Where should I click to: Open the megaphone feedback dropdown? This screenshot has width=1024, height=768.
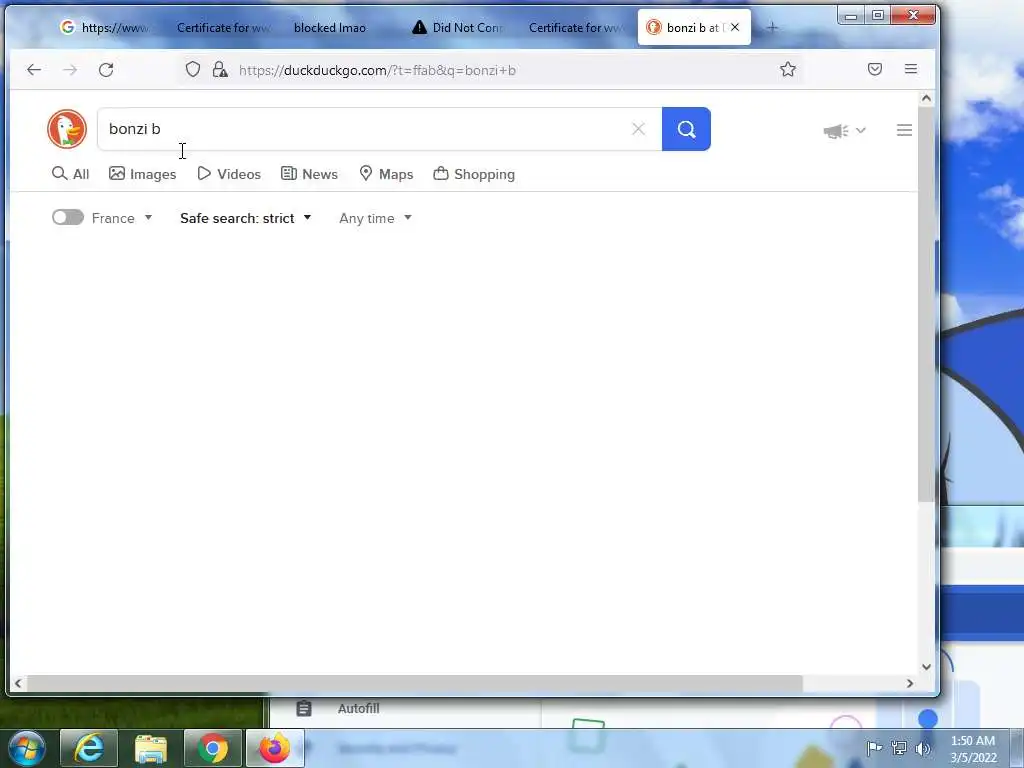844,131
